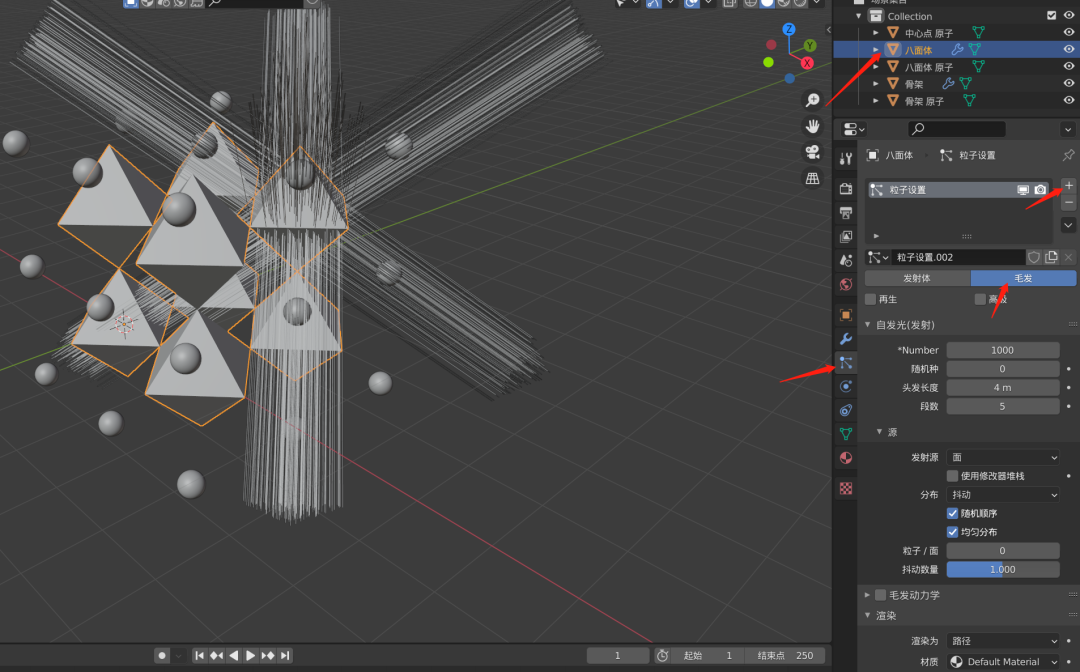Toggle Collection visibility eye
This screenshot has width=1080, height=672.
click(x=1068, y=15)
